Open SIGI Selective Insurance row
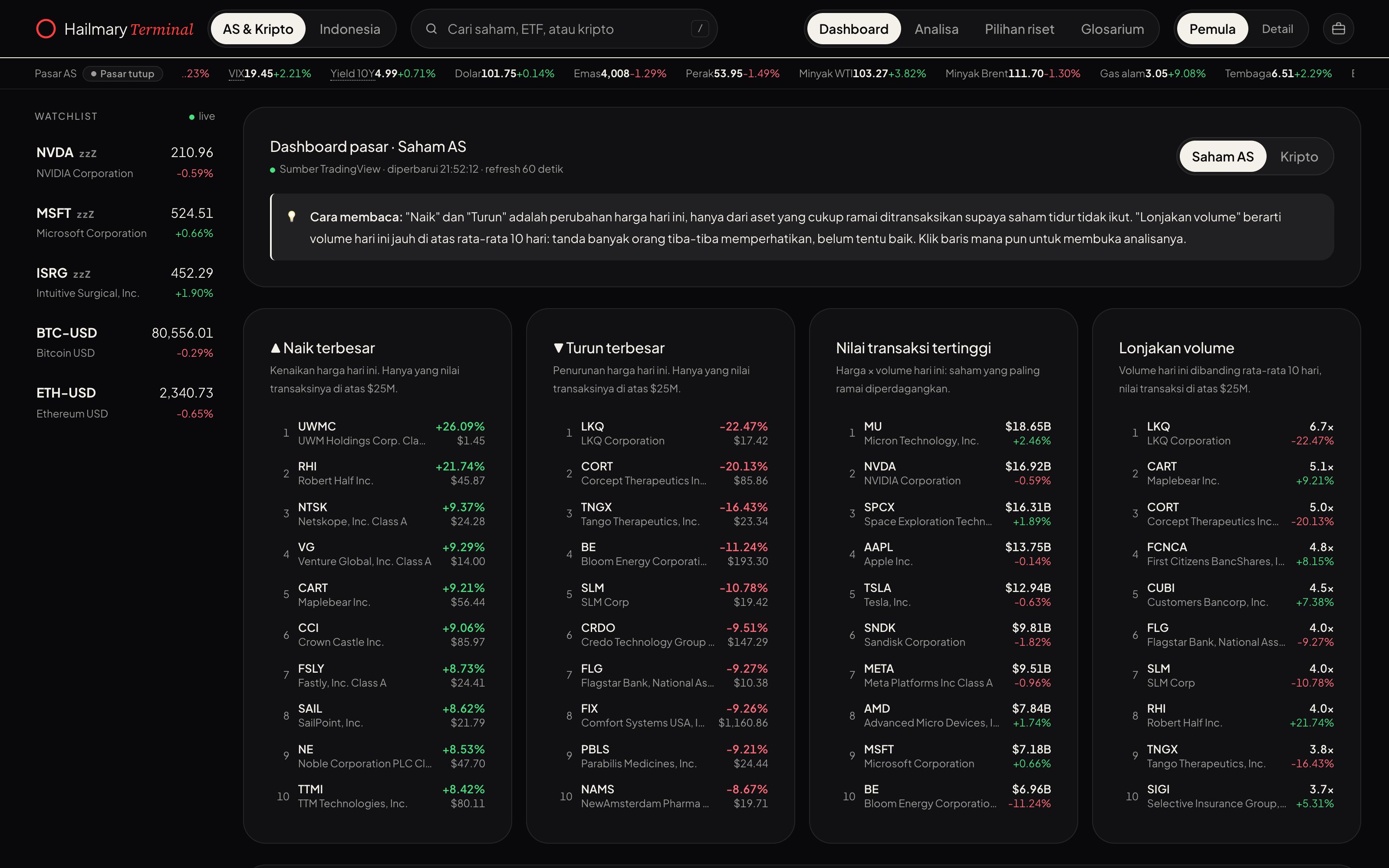 (1226, 796)
